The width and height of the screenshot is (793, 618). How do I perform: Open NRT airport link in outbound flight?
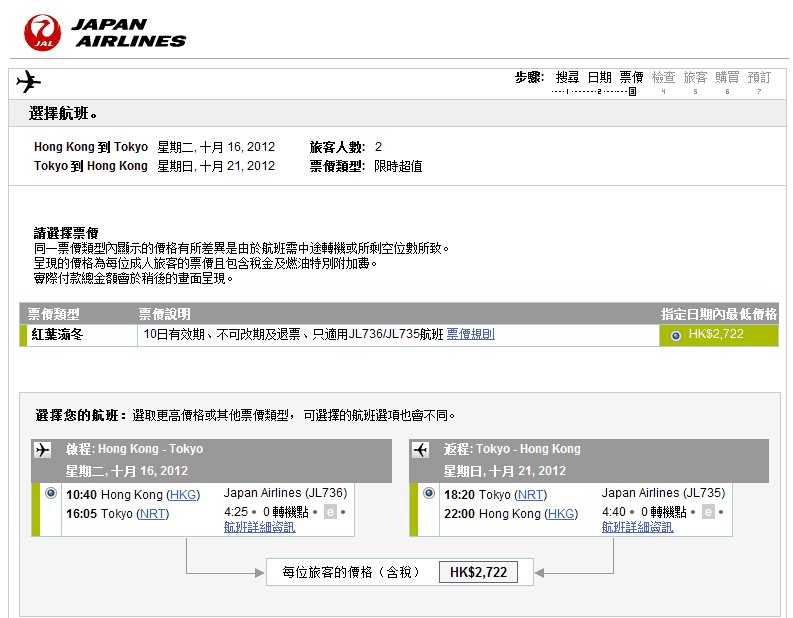(152, 514)
